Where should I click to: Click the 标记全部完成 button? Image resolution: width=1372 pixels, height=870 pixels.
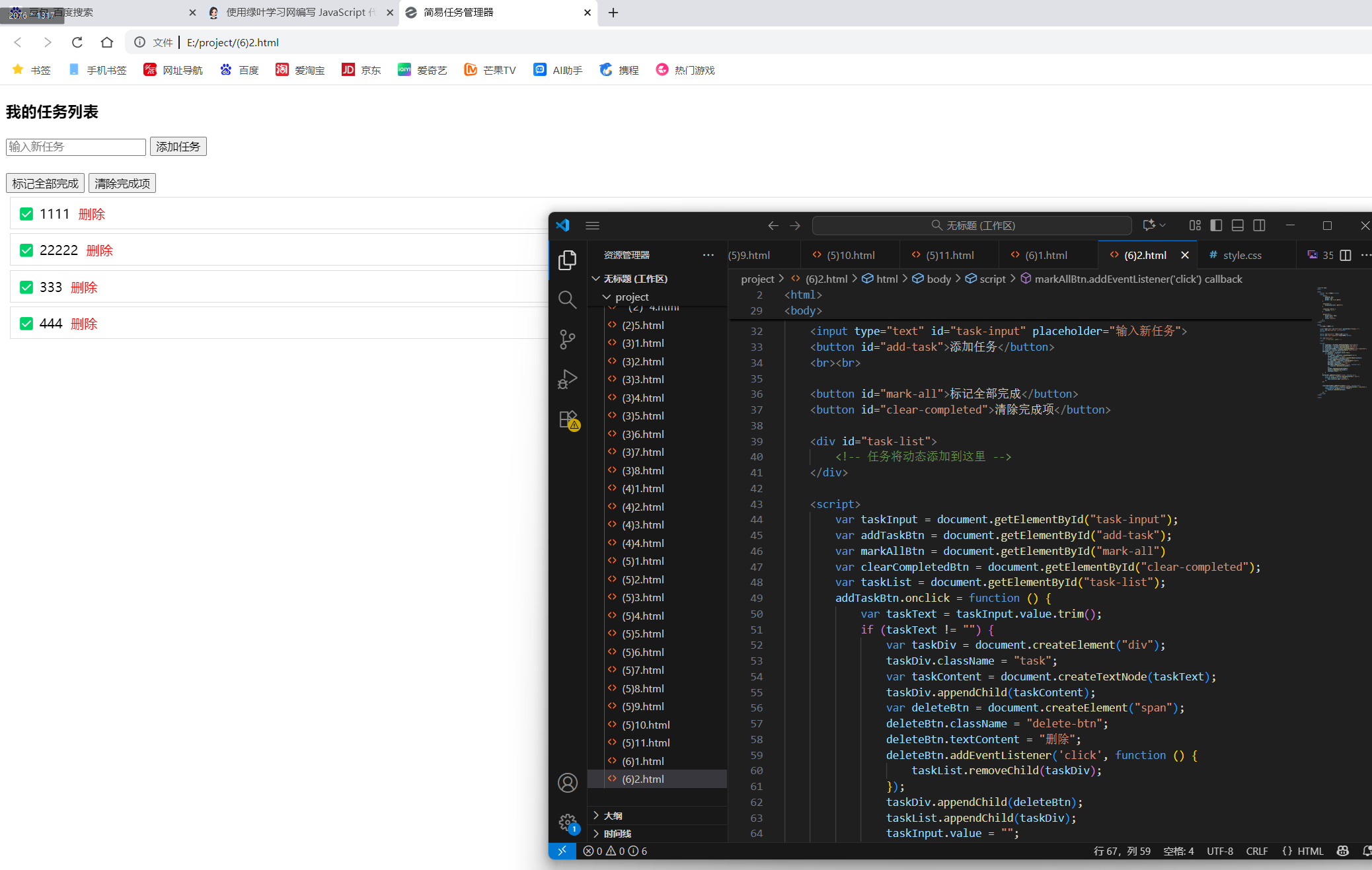(x=45, y=183)
